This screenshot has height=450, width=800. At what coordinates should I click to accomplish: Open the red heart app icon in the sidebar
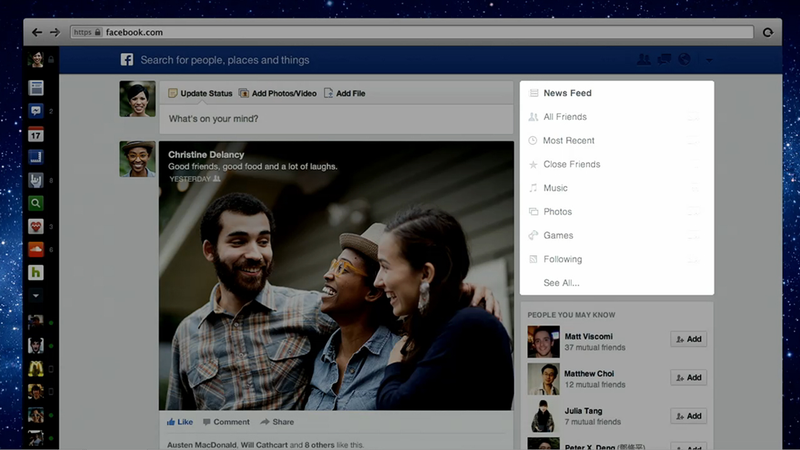pos(36,226)
